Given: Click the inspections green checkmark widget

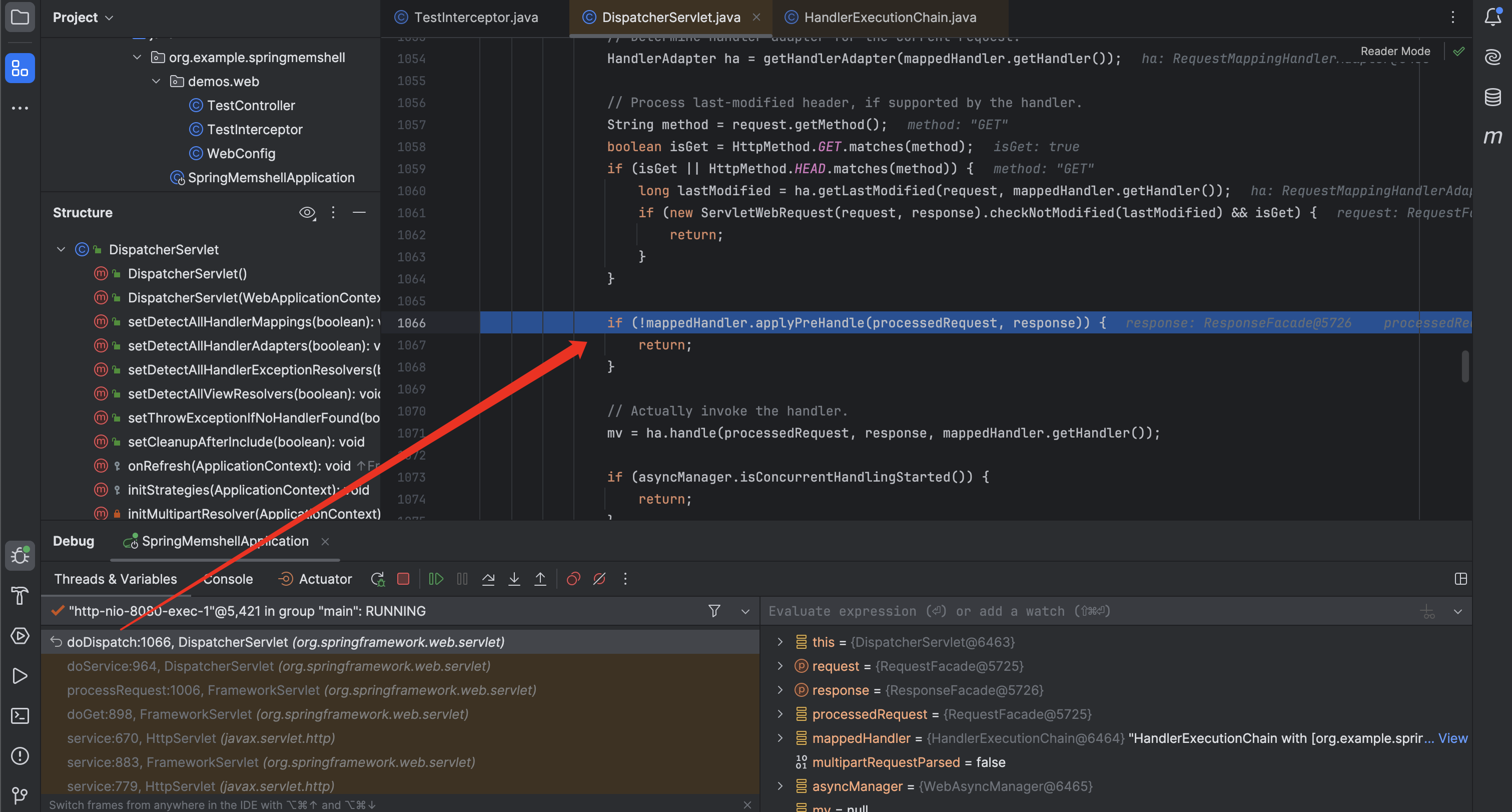Looking at the screenshot, I should [x=1458, y=51].
